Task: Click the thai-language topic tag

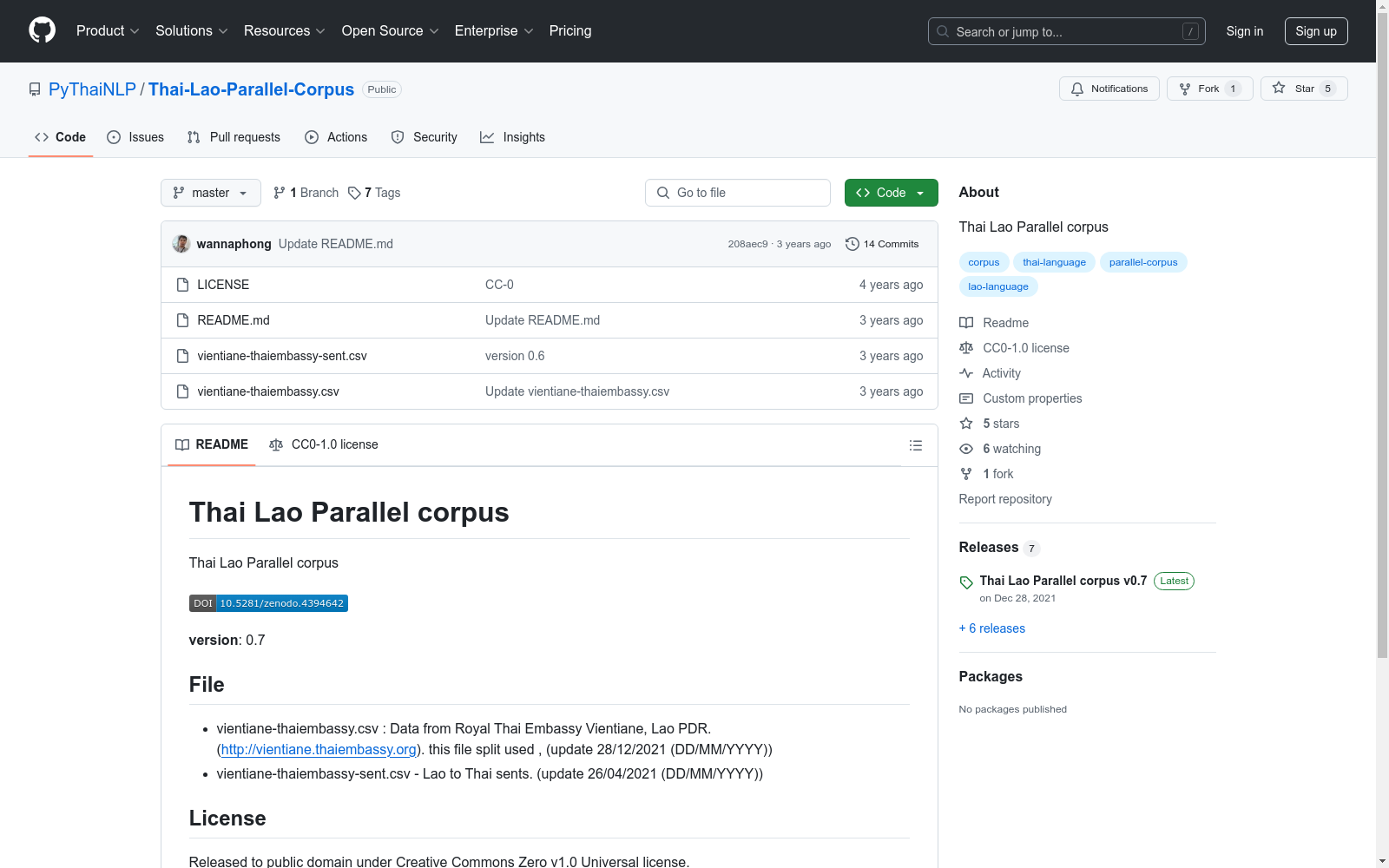Action: tap(1054, 262)
